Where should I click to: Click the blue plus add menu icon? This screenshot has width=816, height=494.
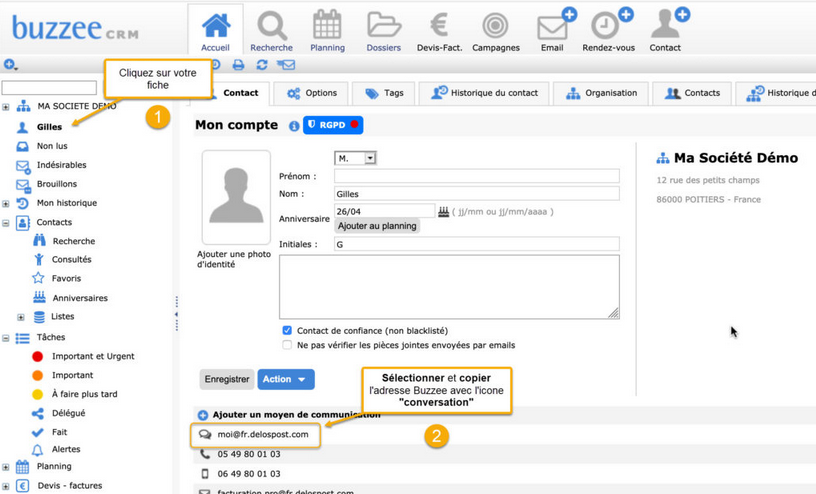10,65
